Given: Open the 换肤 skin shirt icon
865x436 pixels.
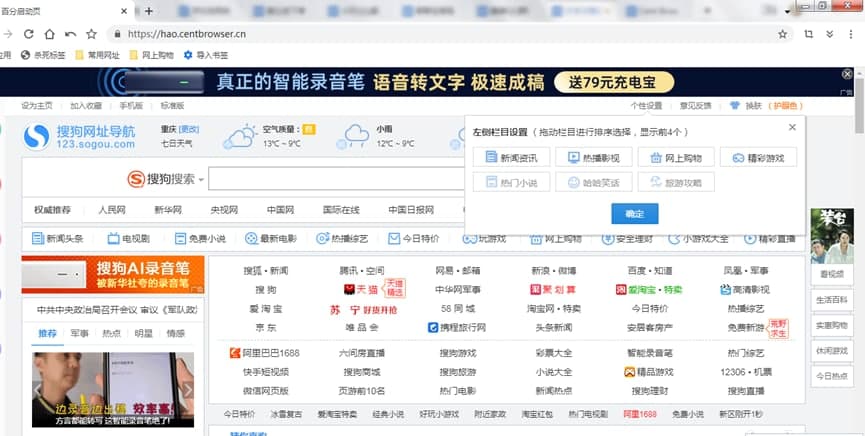Looking at the screenshot, I should 735,105.
